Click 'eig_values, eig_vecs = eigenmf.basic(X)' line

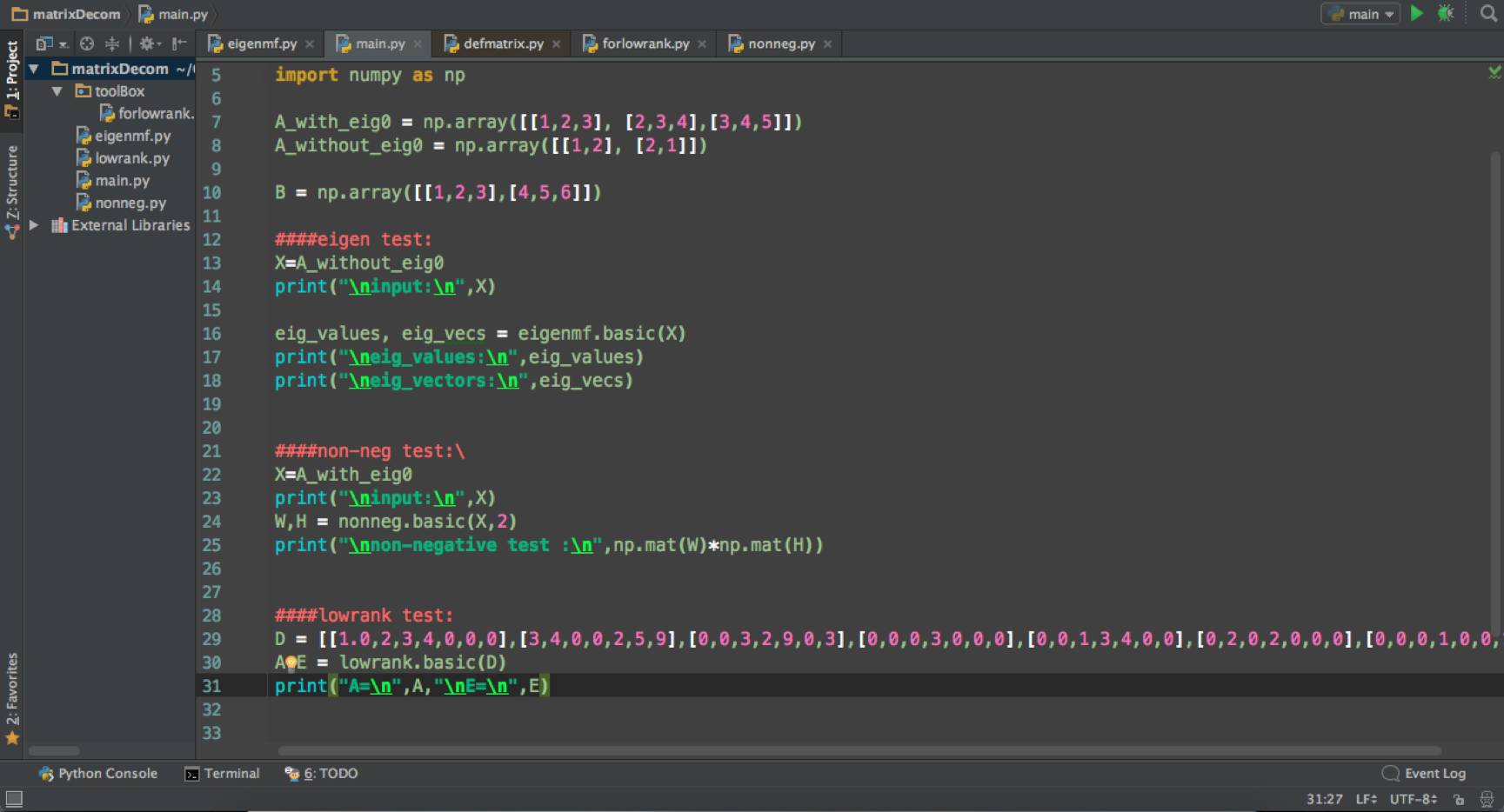pos(480,334)
